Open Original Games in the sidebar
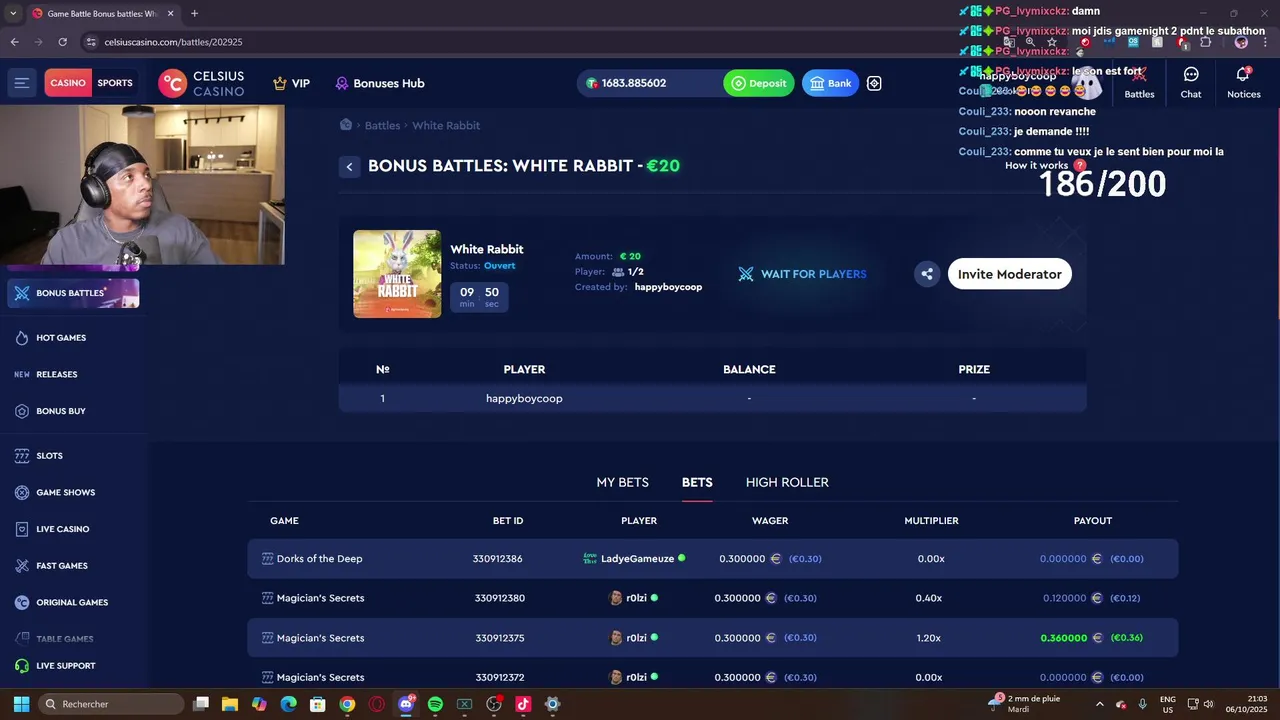 click(72, 603)
